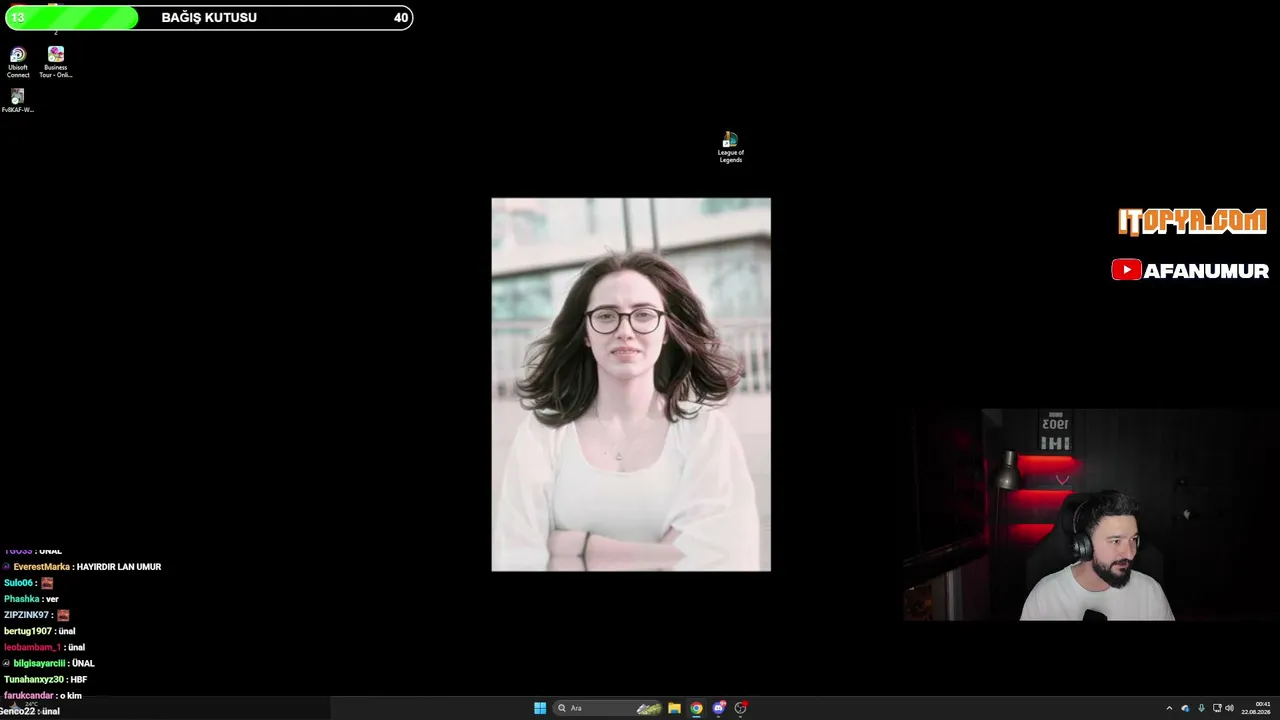
Task: Click the emote in Sulo06's chat message
Action: click(47, 583)
